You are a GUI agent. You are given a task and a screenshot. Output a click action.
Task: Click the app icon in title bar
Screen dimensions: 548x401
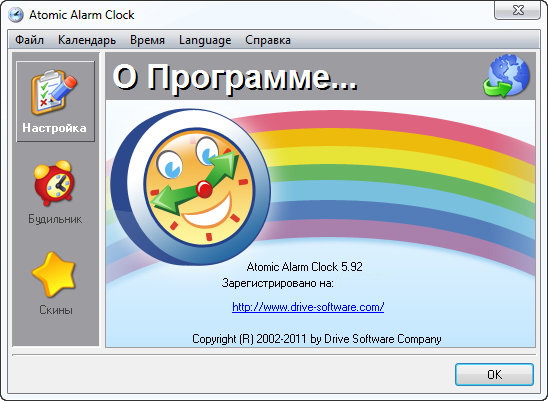[16, 15]
